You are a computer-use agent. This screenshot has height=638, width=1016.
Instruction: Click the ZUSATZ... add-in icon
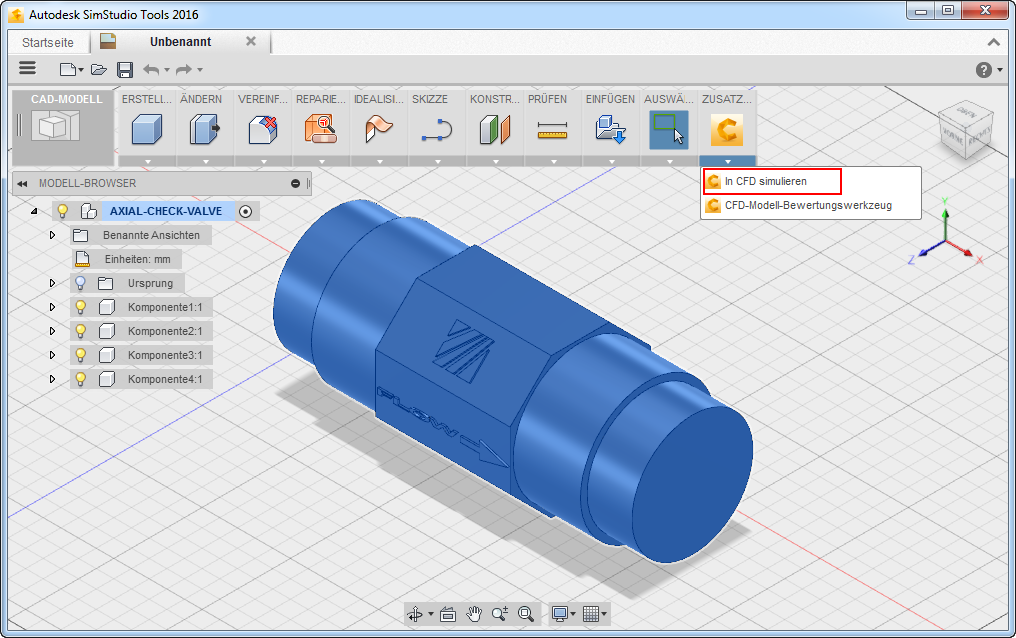point(726,129)
